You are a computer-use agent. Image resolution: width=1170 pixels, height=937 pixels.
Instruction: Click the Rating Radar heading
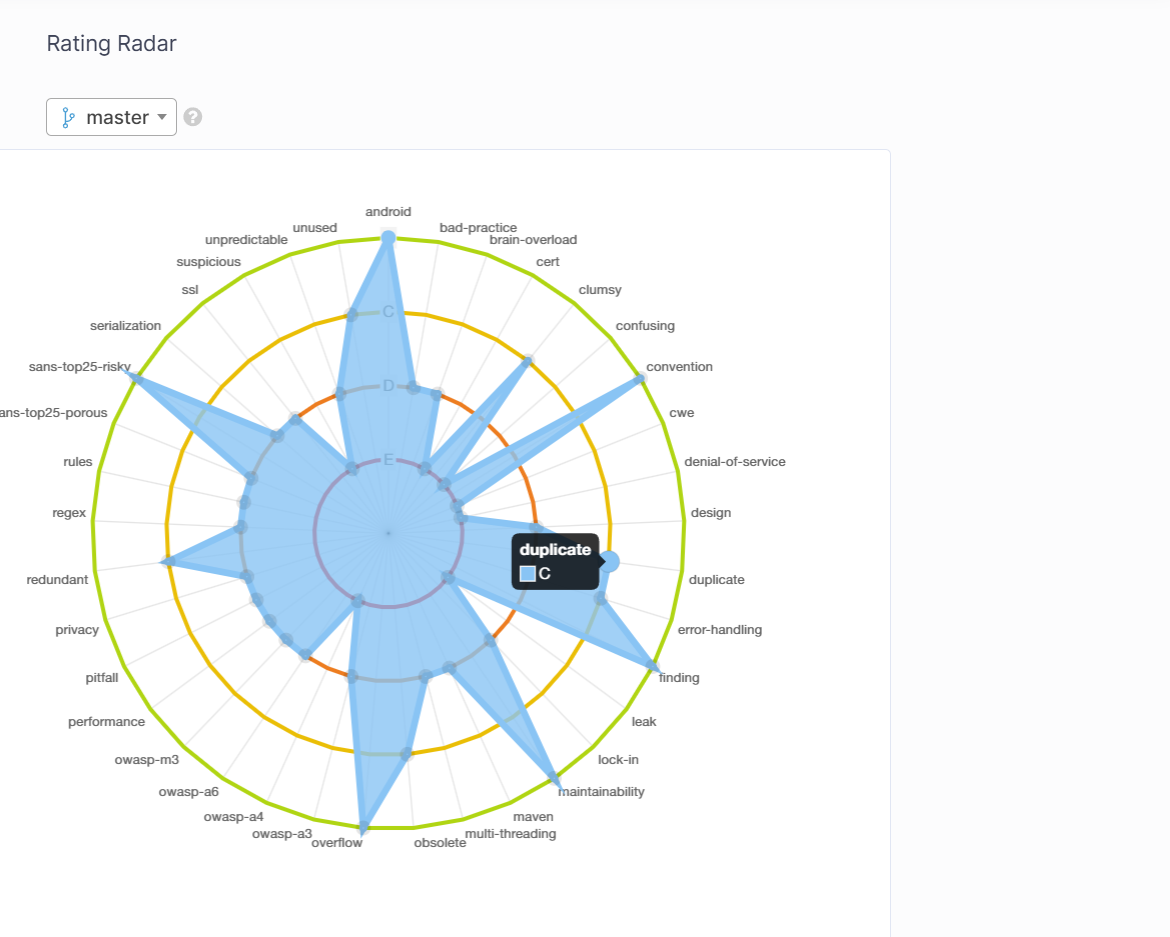click(111, 44)
